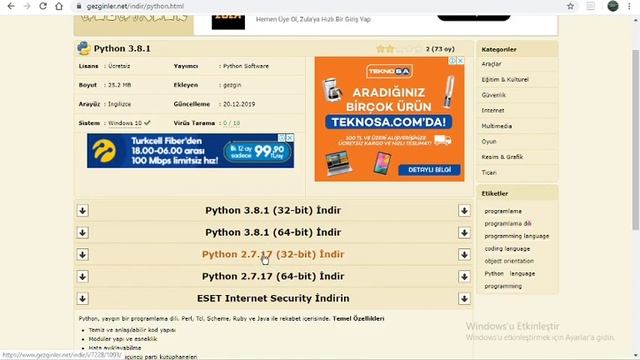The image size is (640, 360).
Task: Open the browser three-dot menu
Action: point(629,6)
